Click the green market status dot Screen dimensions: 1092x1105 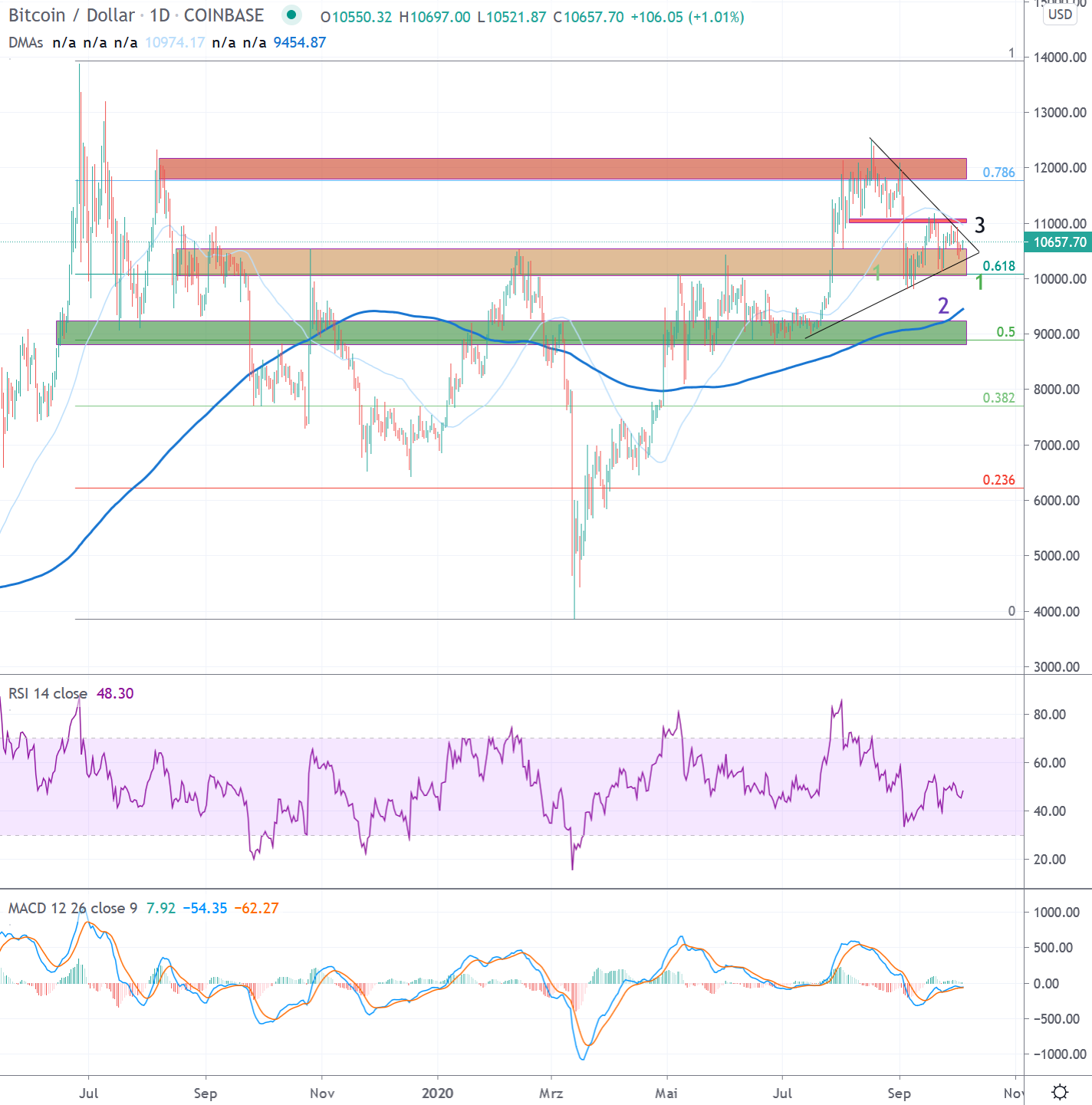point(291,15)
